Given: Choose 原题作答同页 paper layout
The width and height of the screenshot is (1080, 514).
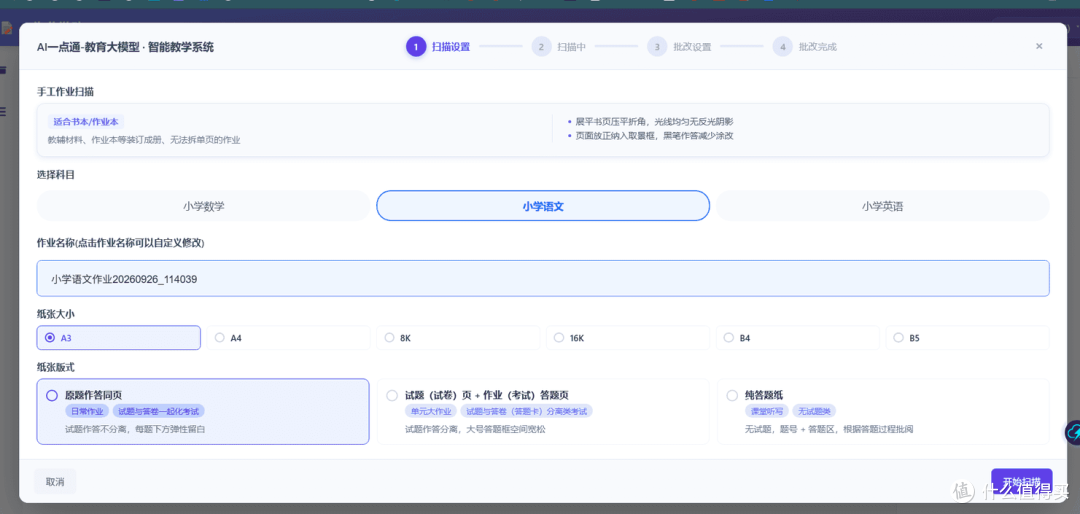Looking at the screenshot, I should click(203, 411).
